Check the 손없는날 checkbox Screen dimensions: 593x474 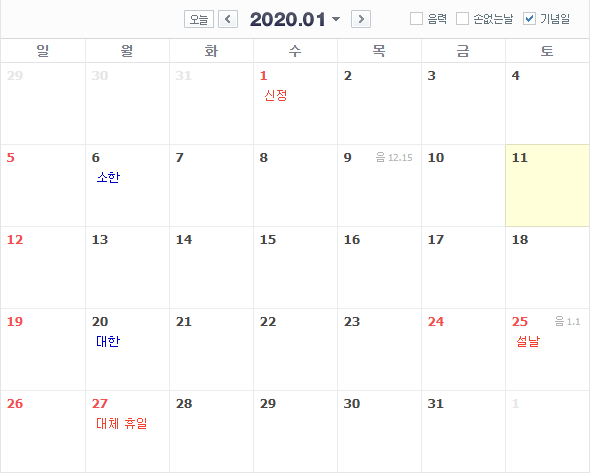click(462, 18)
